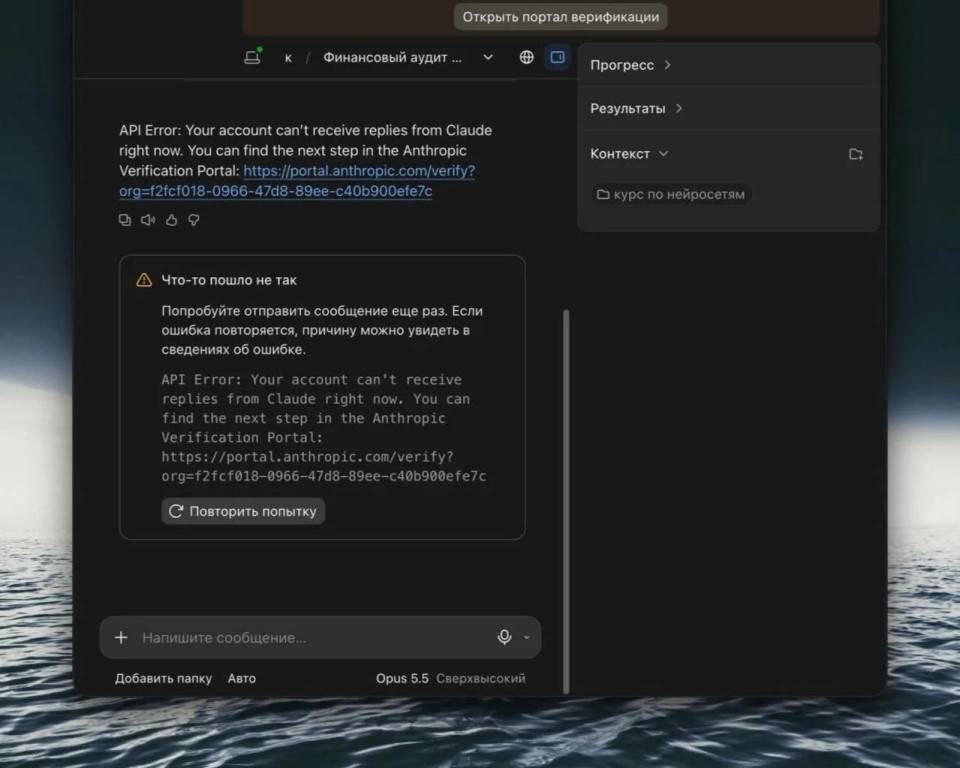Play the response aloud with speaker icon
960x768 pixels.
click(148, 220)
